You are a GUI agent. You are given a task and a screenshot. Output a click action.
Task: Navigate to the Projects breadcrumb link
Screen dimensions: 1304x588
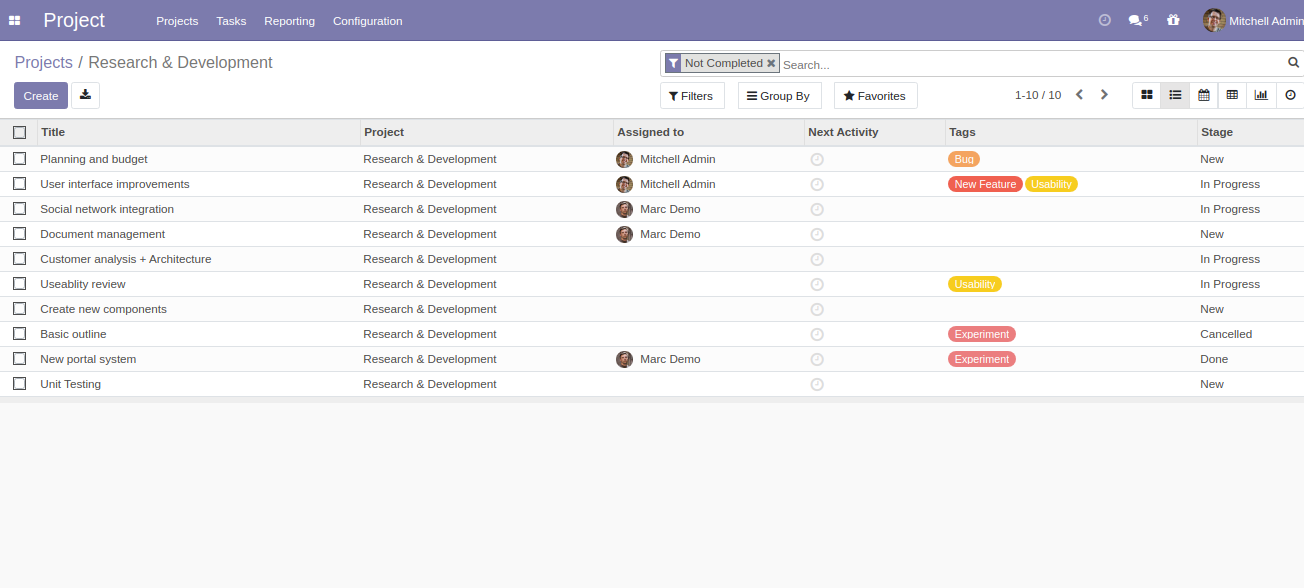coord(44,62)
